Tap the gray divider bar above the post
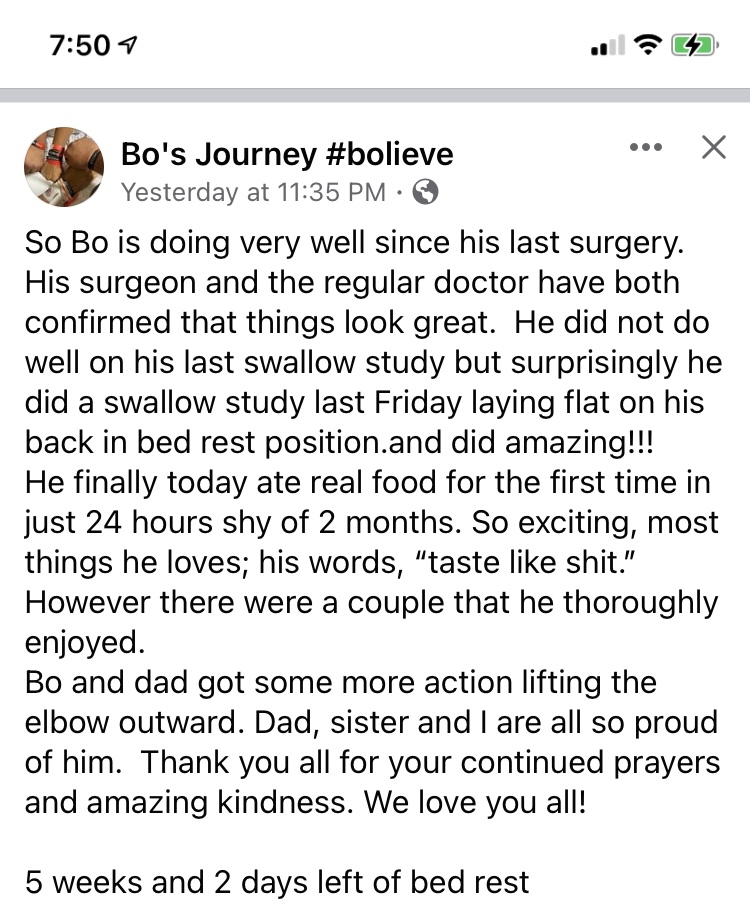 [375, 95]
